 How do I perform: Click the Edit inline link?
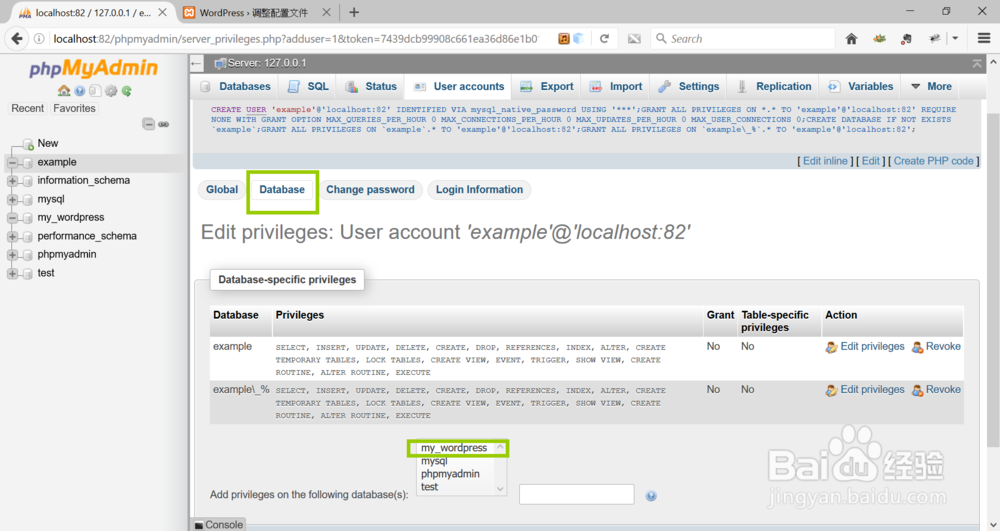825,161
